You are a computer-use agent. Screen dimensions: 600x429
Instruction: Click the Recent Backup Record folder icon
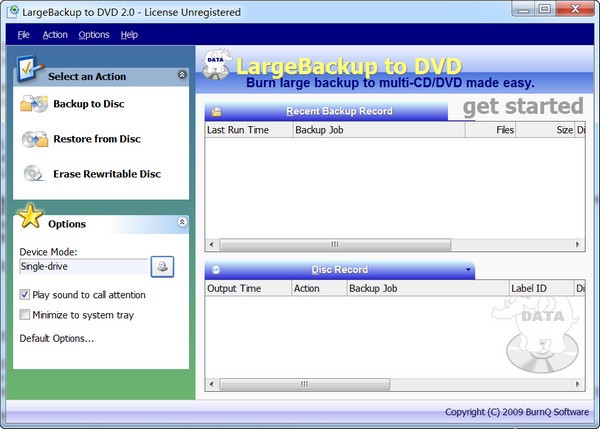coord(217,111)
